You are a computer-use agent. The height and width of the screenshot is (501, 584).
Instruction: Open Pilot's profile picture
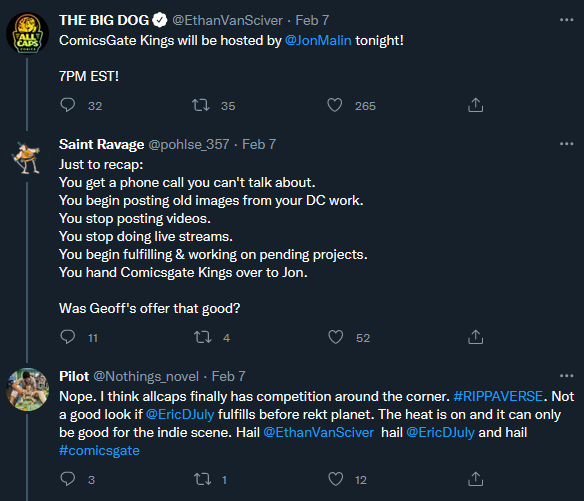28,390
